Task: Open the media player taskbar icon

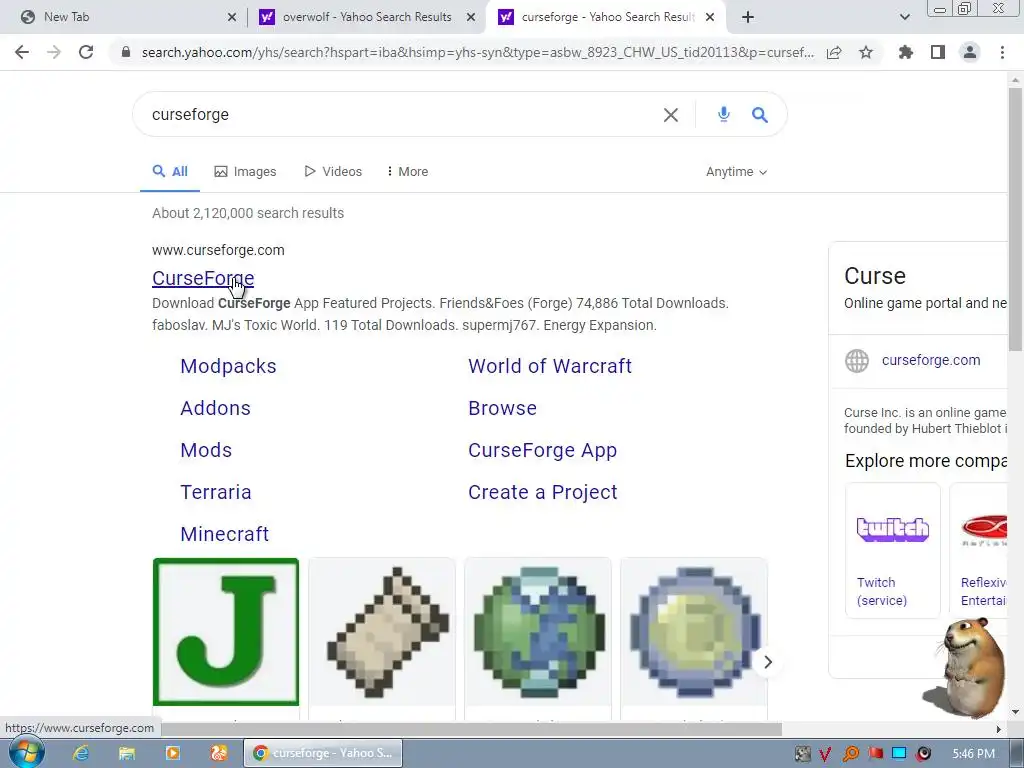Action: [x=173, y=753]
